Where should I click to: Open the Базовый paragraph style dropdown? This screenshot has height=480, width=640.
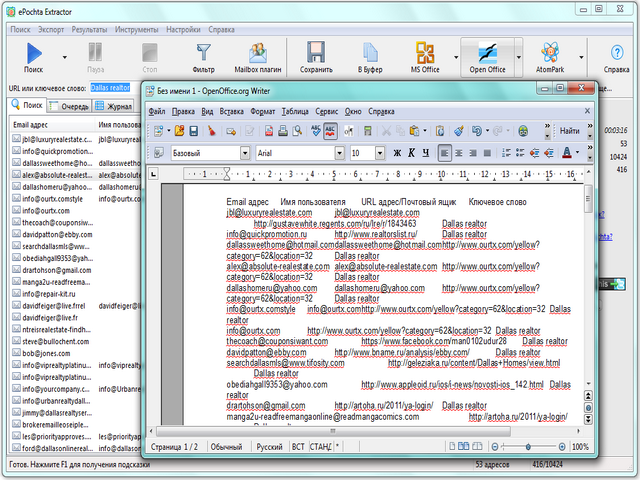click(x=245, y=153)
